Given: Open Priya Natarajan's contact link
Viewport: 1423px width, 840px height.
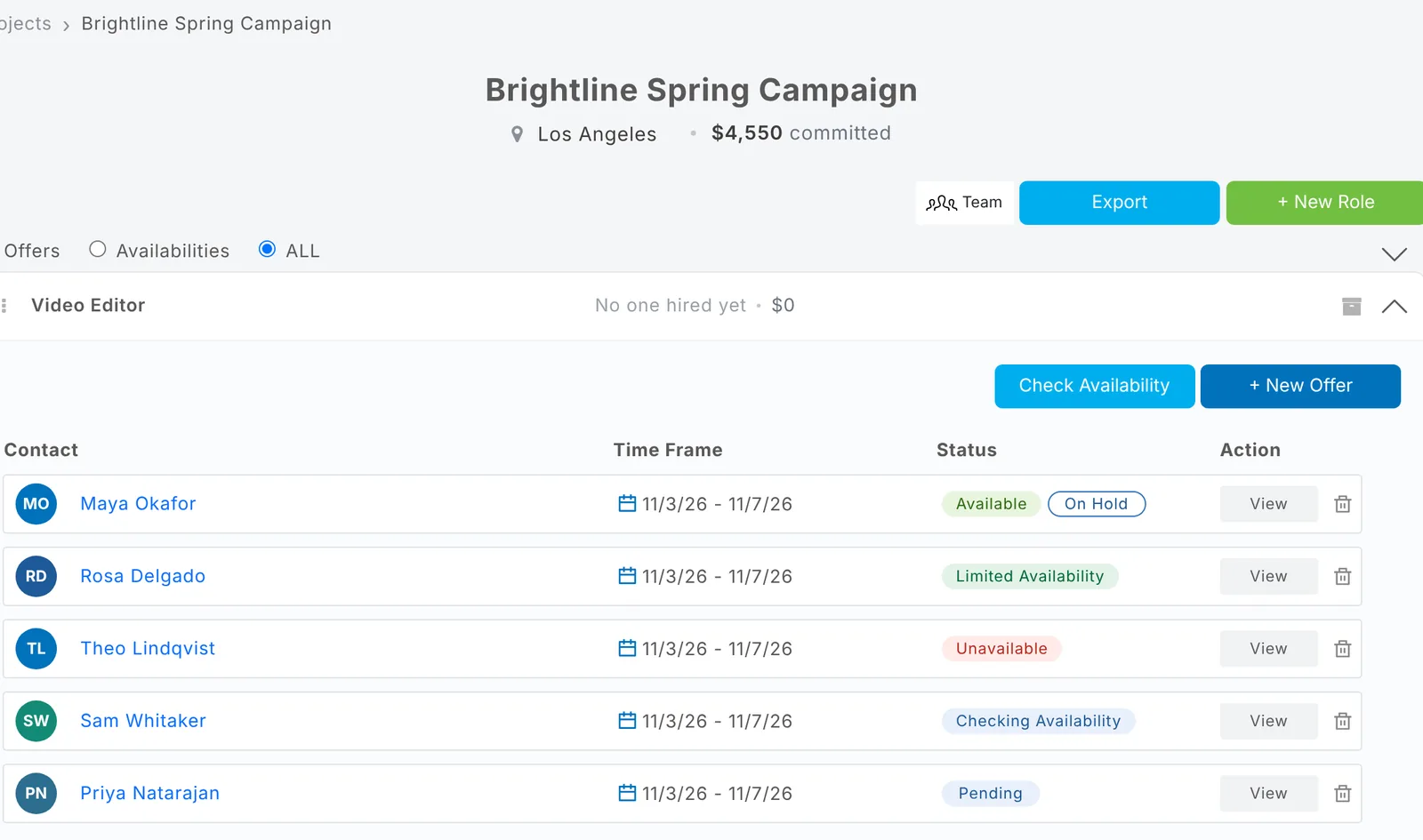Looking at the screenshot, I should point(149,793).
